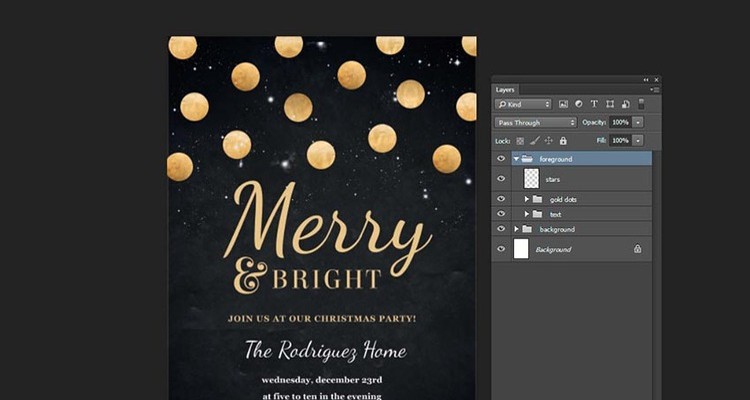The image size is (750, 400).
Task: Click the text group folder icon
Action: point(538,214)
